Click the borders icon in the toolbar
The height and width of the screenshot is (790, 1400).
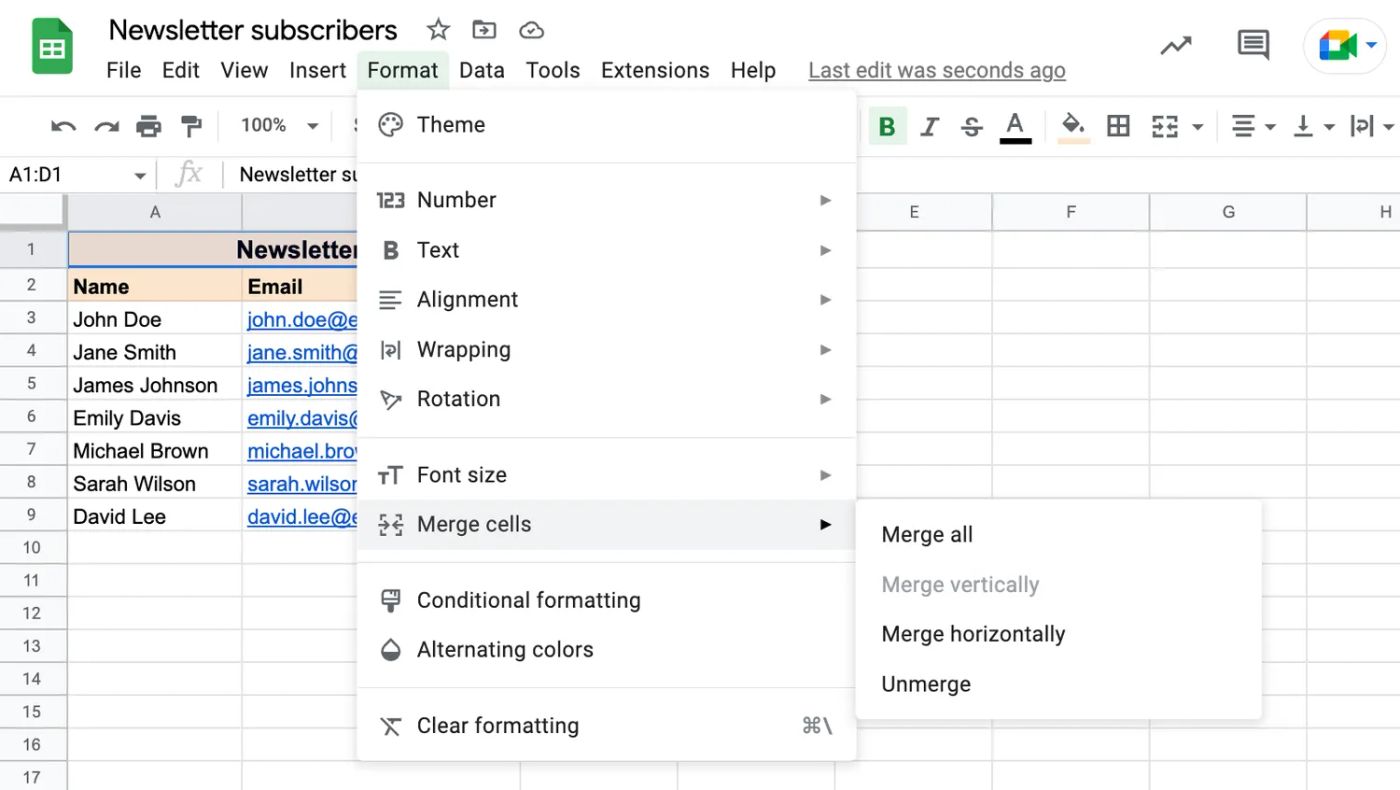pos(1118,126)
